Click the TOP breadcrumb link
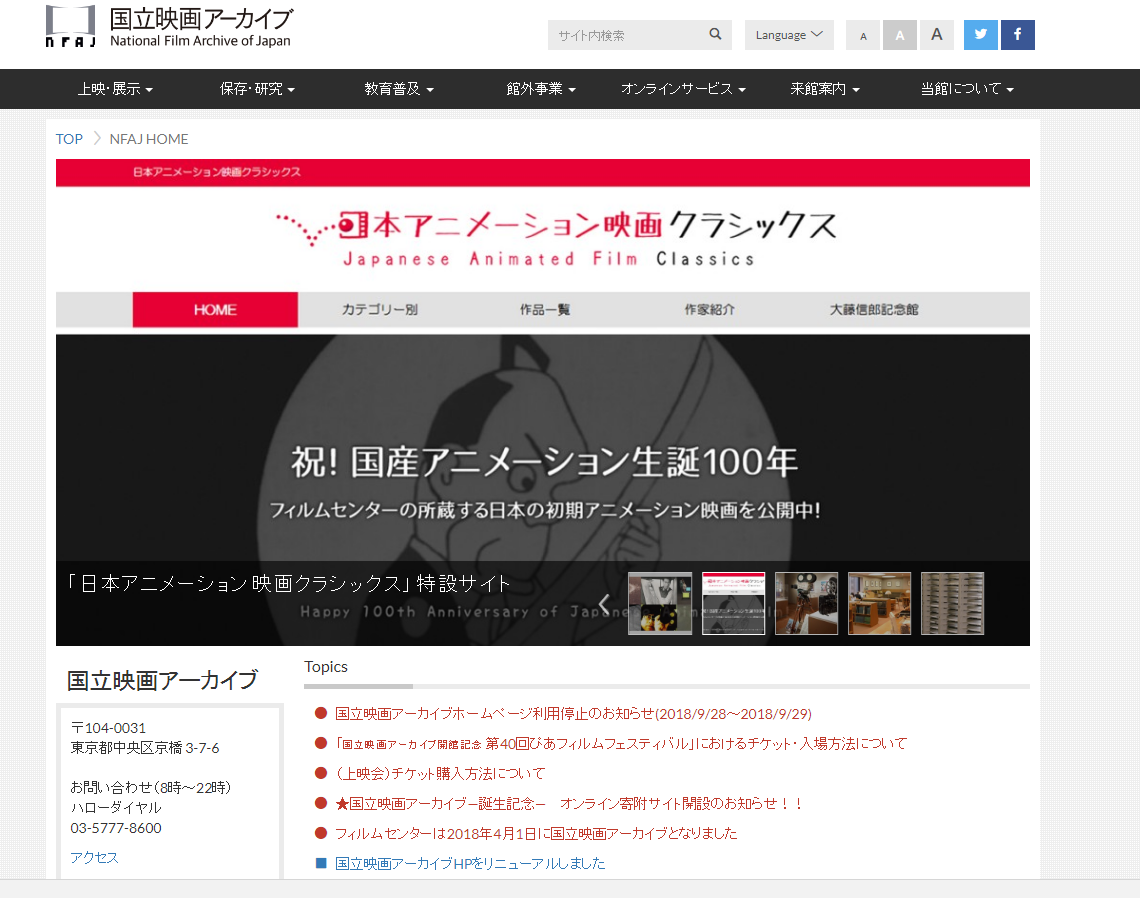This screenshot has width=1140, height=898. 69,139
